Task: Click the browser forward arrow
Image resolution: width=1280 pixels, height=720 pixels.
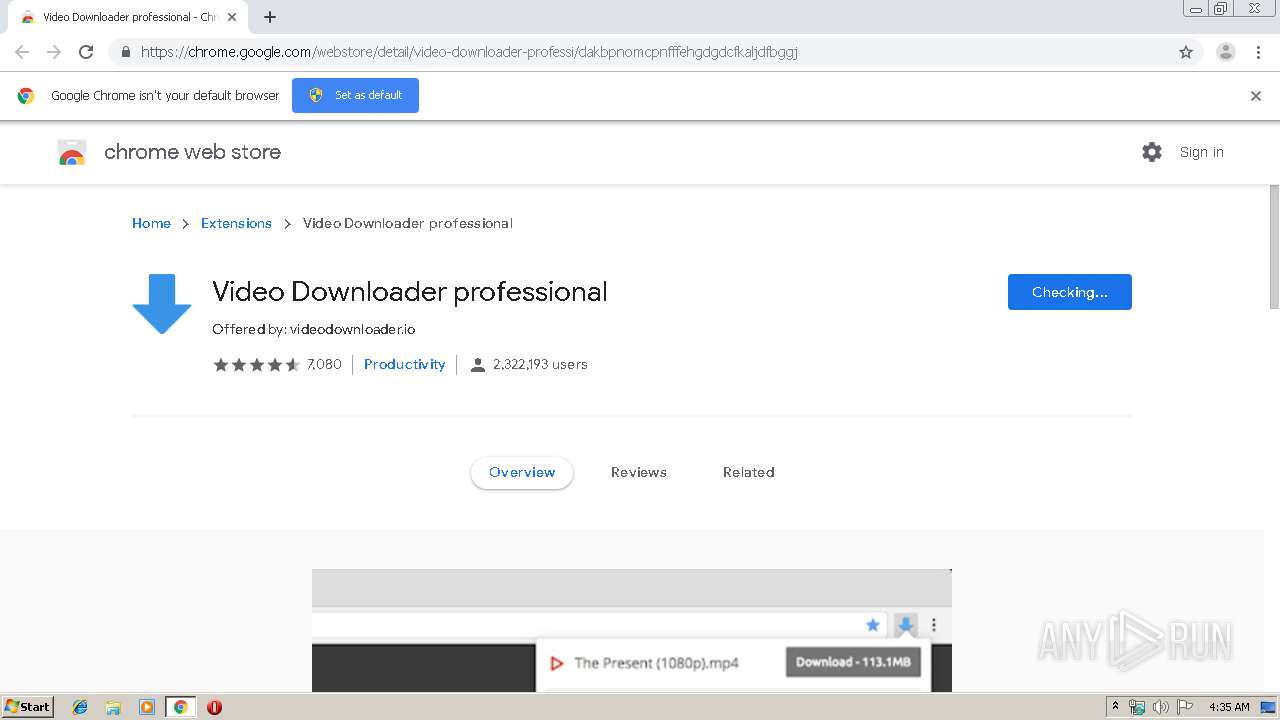Action: pyautogui.click(x=54, y=52)
